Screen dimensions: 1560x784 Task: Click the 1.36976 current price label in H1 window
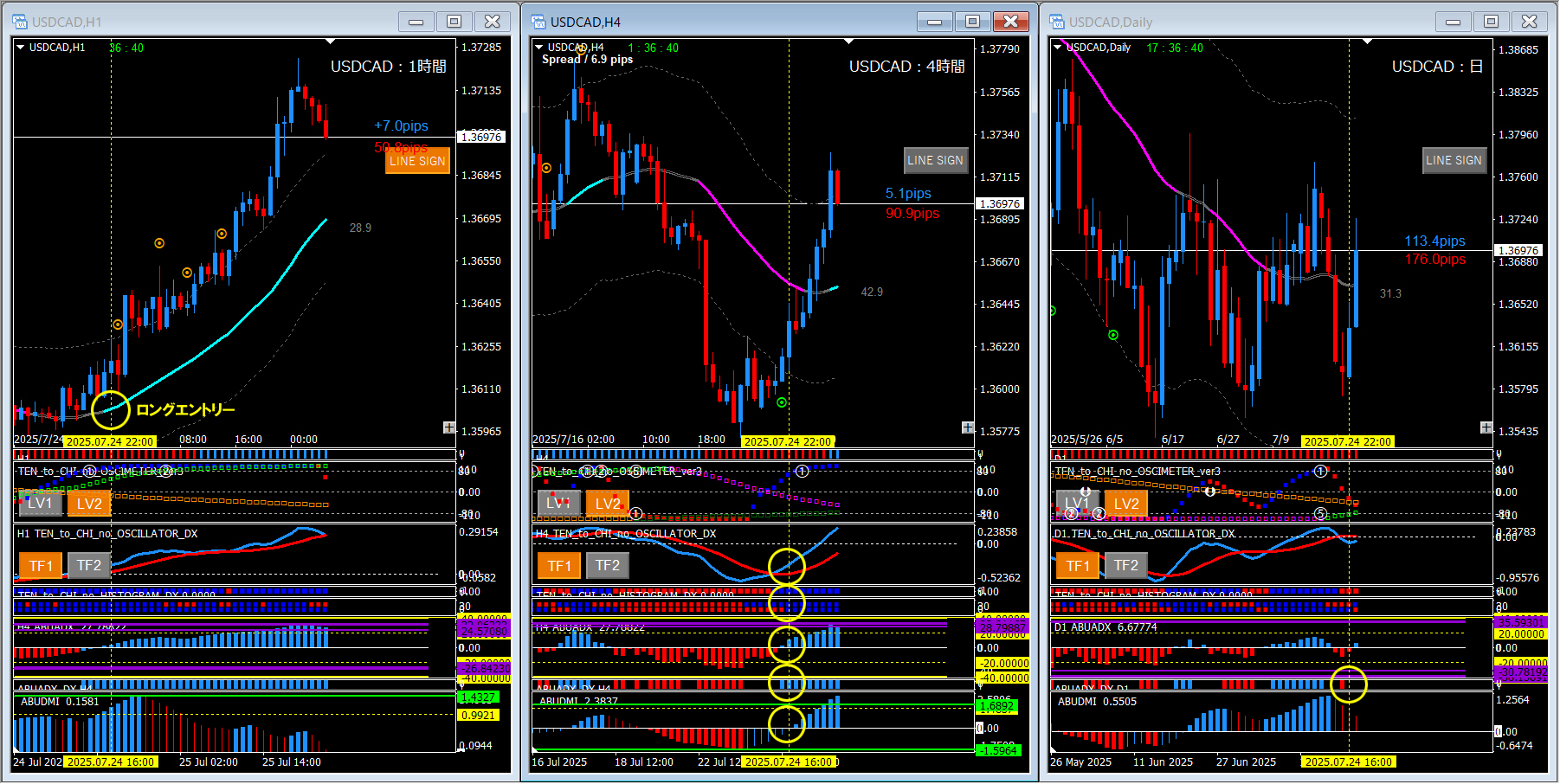coord(481,137)
